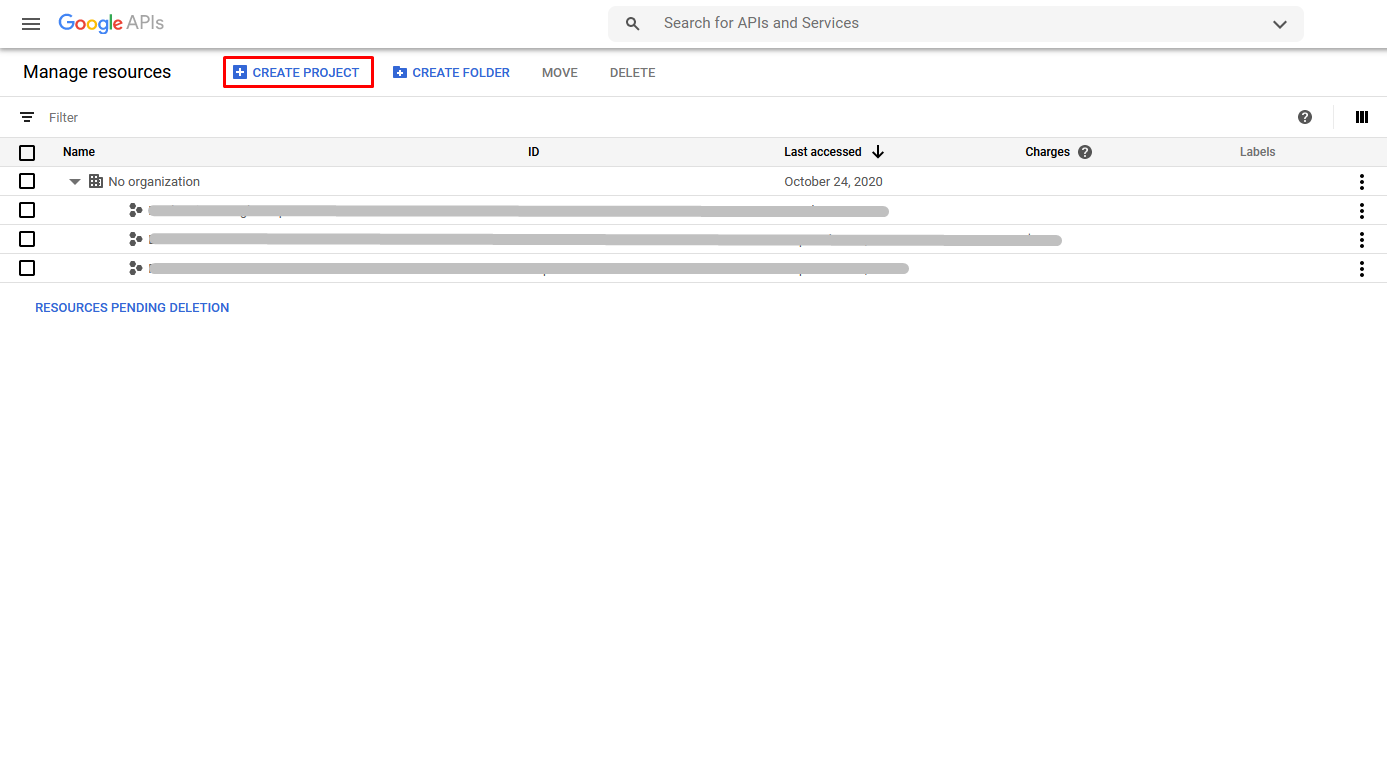Open the navigation hamburger menu
Viewport: 1387px width, 769px height.
(x=30, y=24)
